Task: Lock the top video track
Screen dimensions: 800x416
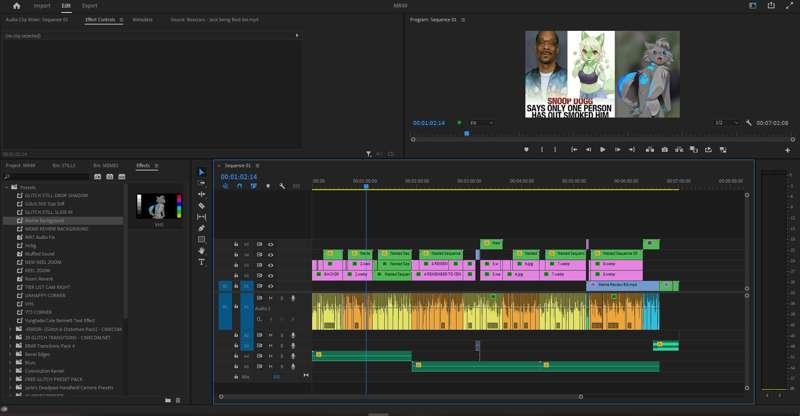Action: pyautogui.click(x=236, y=244)
